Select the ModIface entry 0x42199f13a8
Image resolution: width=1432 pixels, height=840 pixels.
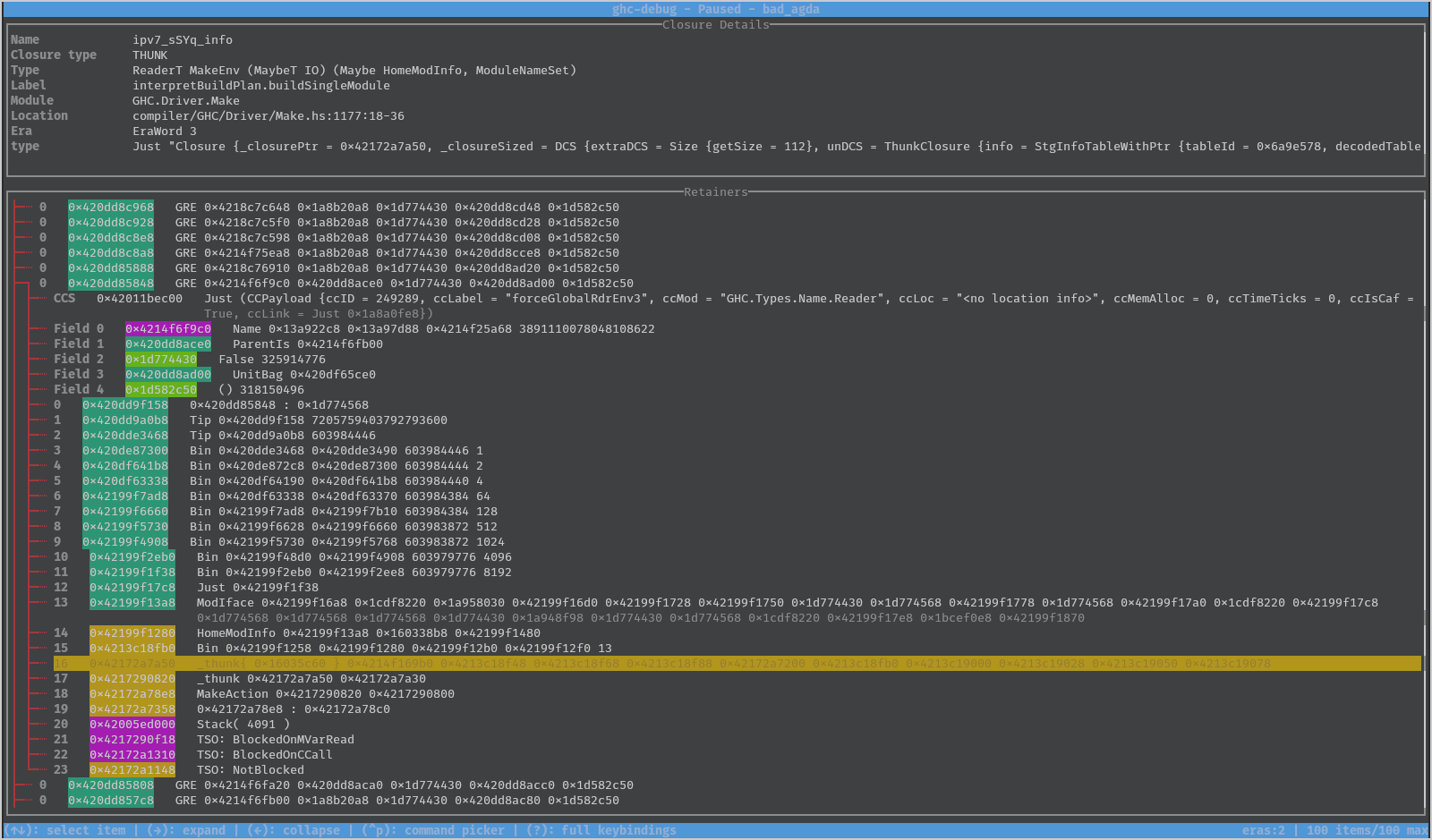(132, 603)
